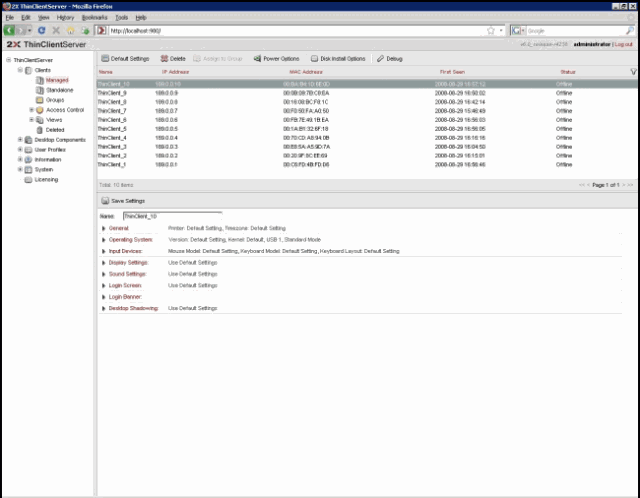The height and width of the screenshot is (498, 640).
Task: Click the Disk Install Options icon
Action: [x=314, y=58]
